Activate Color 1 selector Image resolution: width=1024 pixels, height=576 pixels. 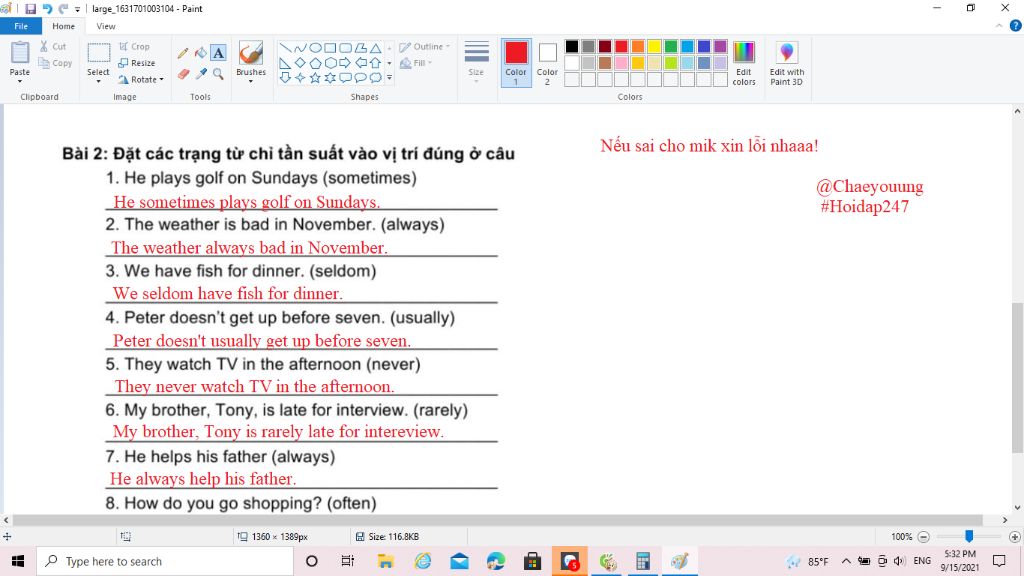pyautogui.click(x=516, y=63)
